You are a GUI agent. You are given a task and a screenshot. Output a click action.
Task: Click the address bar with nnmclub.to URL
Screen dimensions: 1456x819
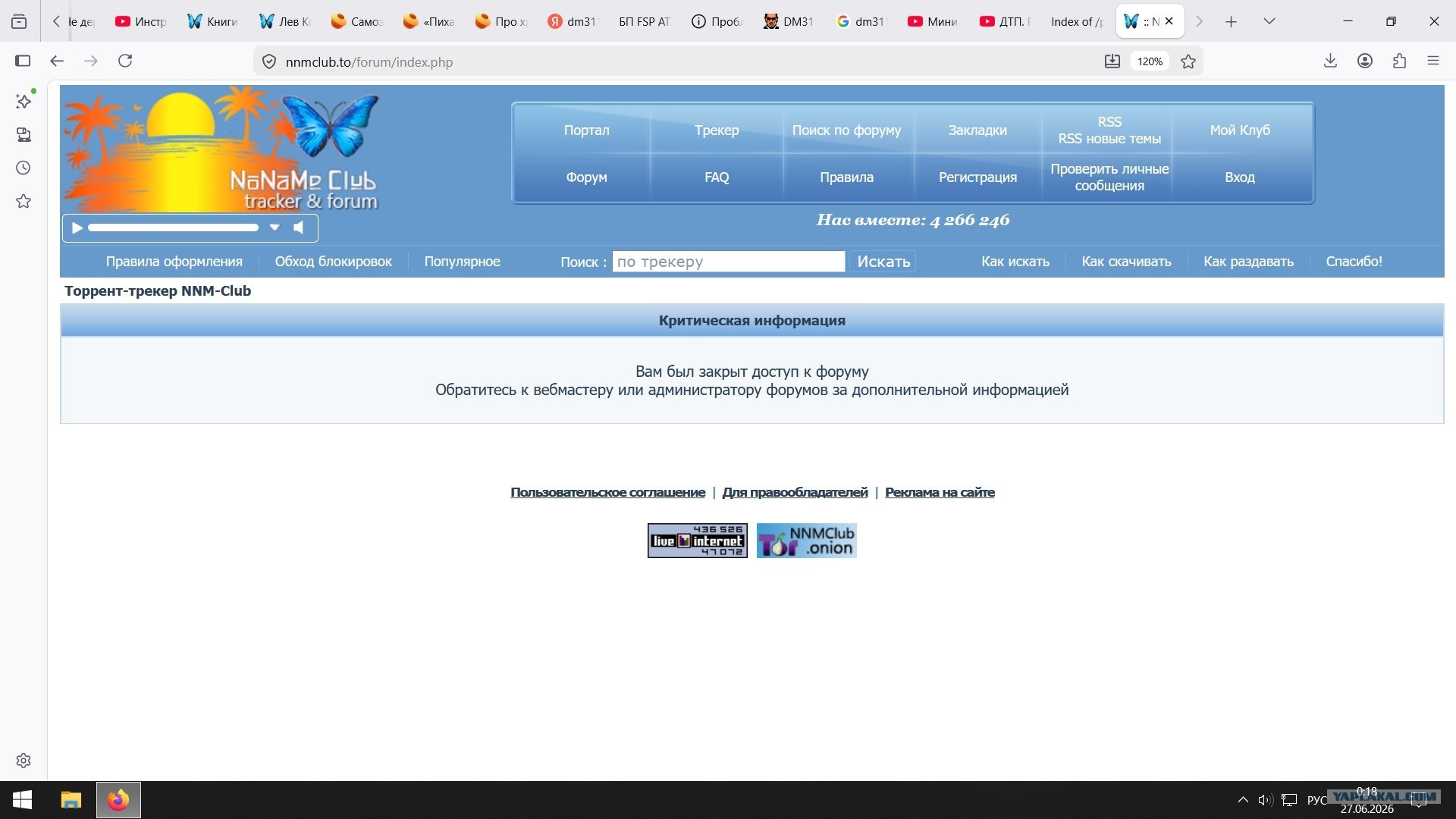click(x=682, y=61)
